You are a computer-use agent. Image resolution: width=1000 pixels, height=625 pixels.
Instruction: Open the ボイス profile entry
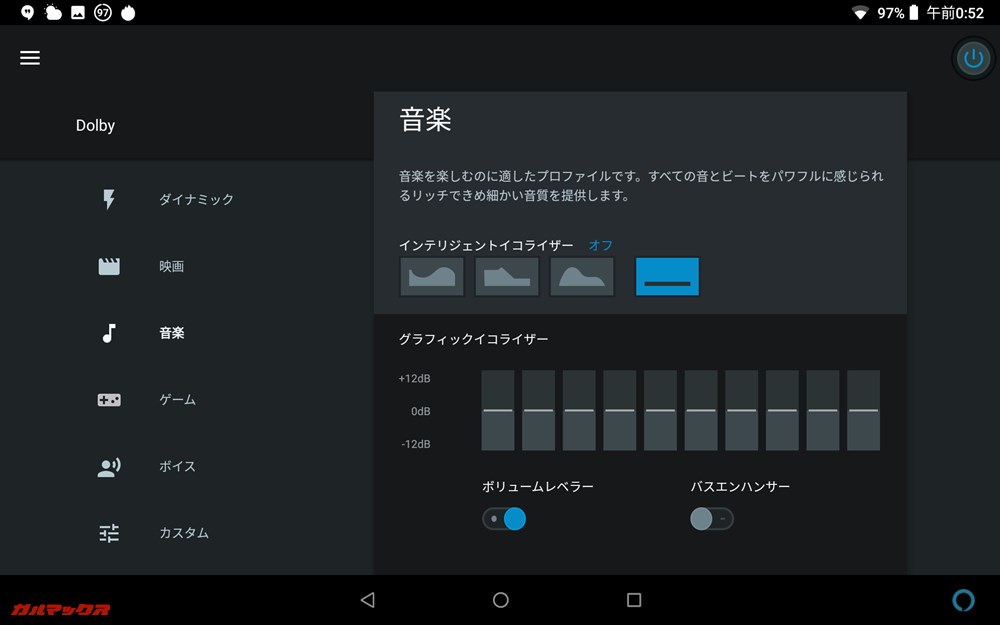tap(176, 466)
